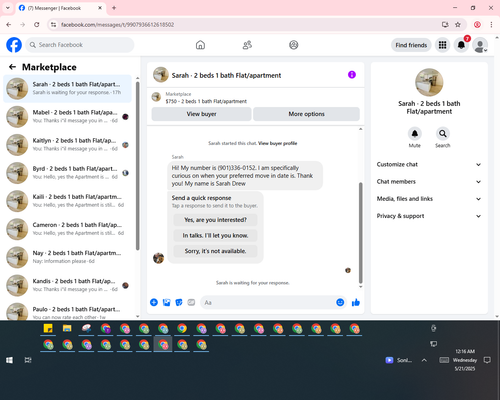Click the View buyer button
The image size is (500, 400).
click(201, 114)
